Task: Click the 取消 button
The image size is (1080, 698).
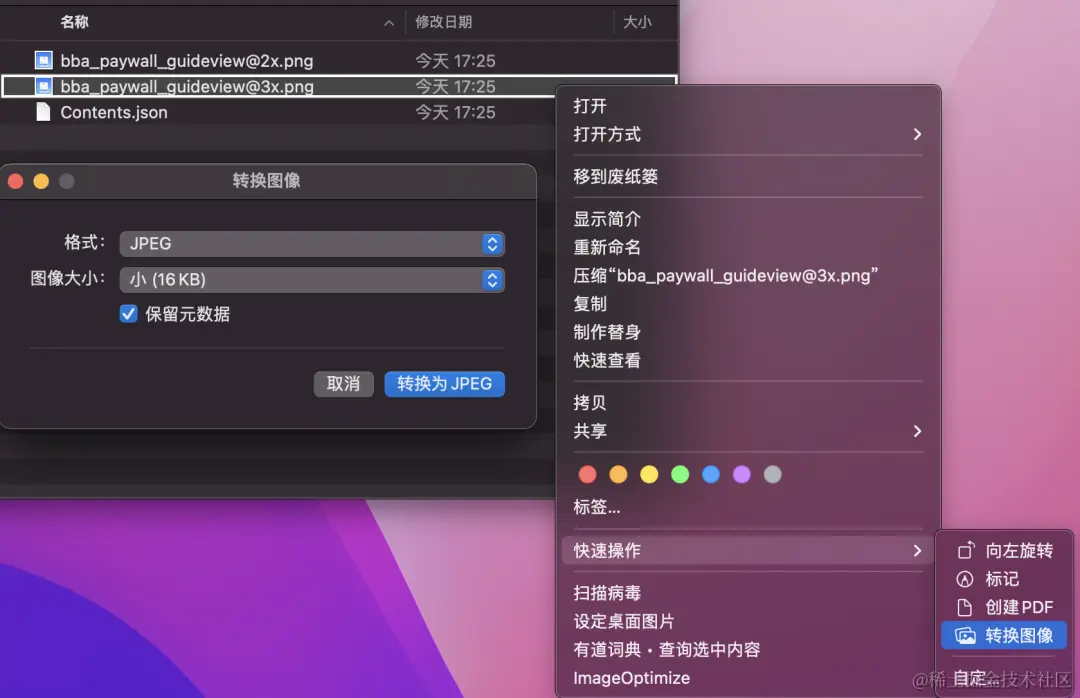Action: point(344,384)
